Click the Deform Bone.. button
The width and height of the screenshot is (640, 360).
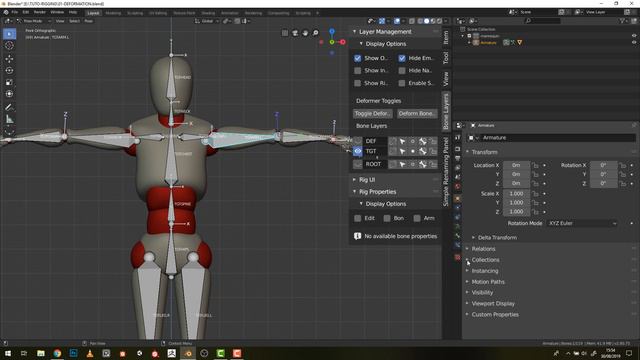point(417,113)
